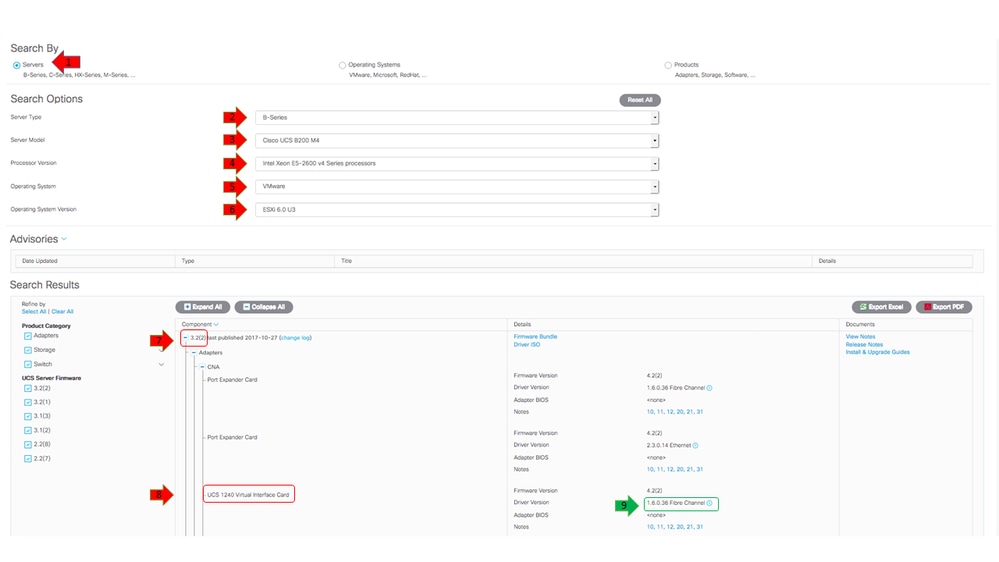999x562 pixels.
Task: Select UCS 1240 Virtual Interface Card row
Action: (248, 494)
